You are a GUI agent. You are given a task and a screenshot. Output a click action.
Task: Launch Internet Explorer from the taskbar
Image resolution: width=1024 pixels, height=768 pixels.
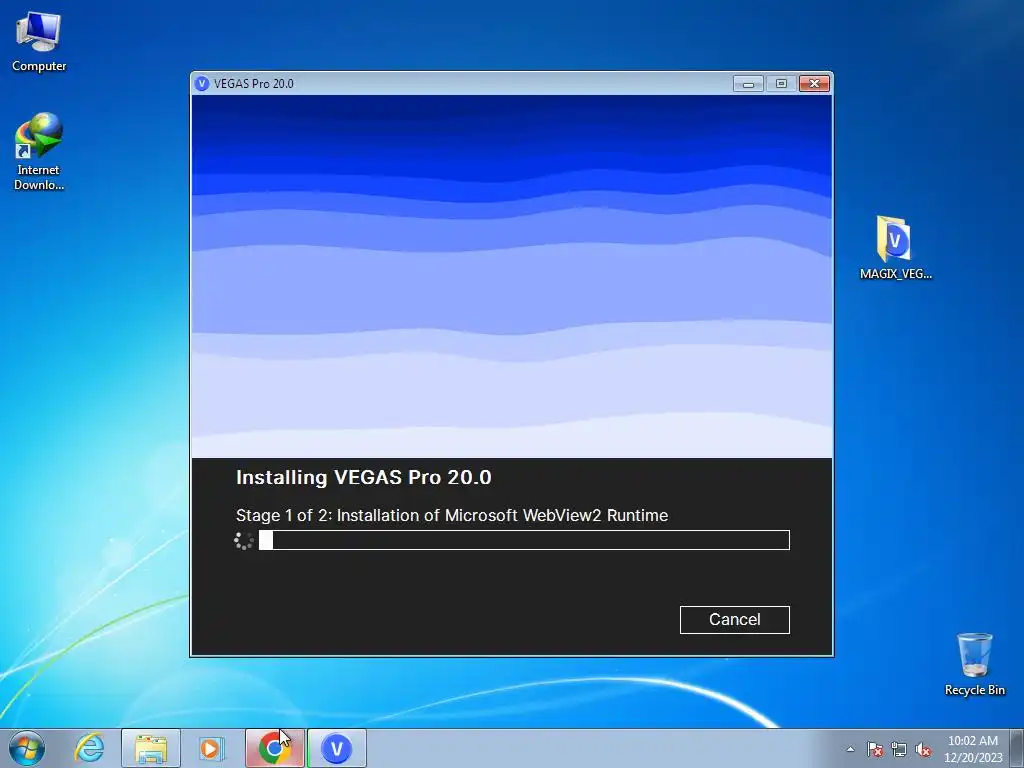89,748
